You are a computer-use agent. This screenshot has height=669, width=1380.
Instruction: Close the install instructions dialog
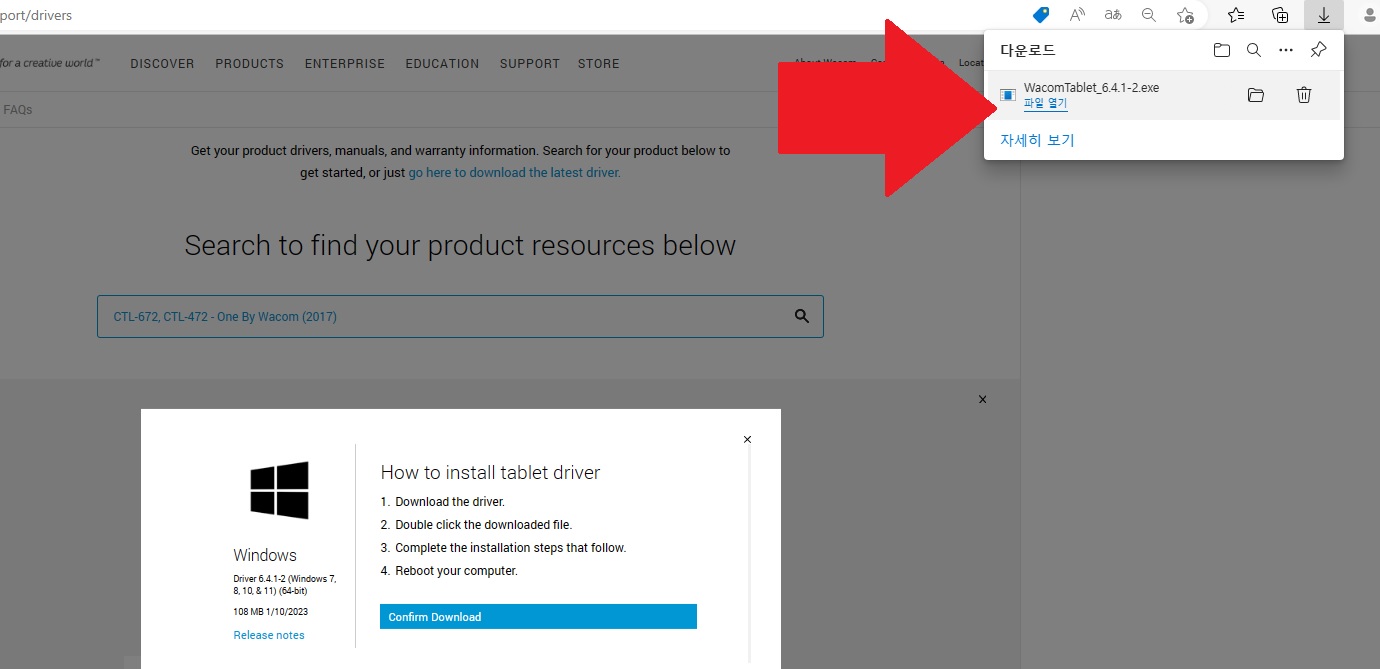click(x=747, y=439)
